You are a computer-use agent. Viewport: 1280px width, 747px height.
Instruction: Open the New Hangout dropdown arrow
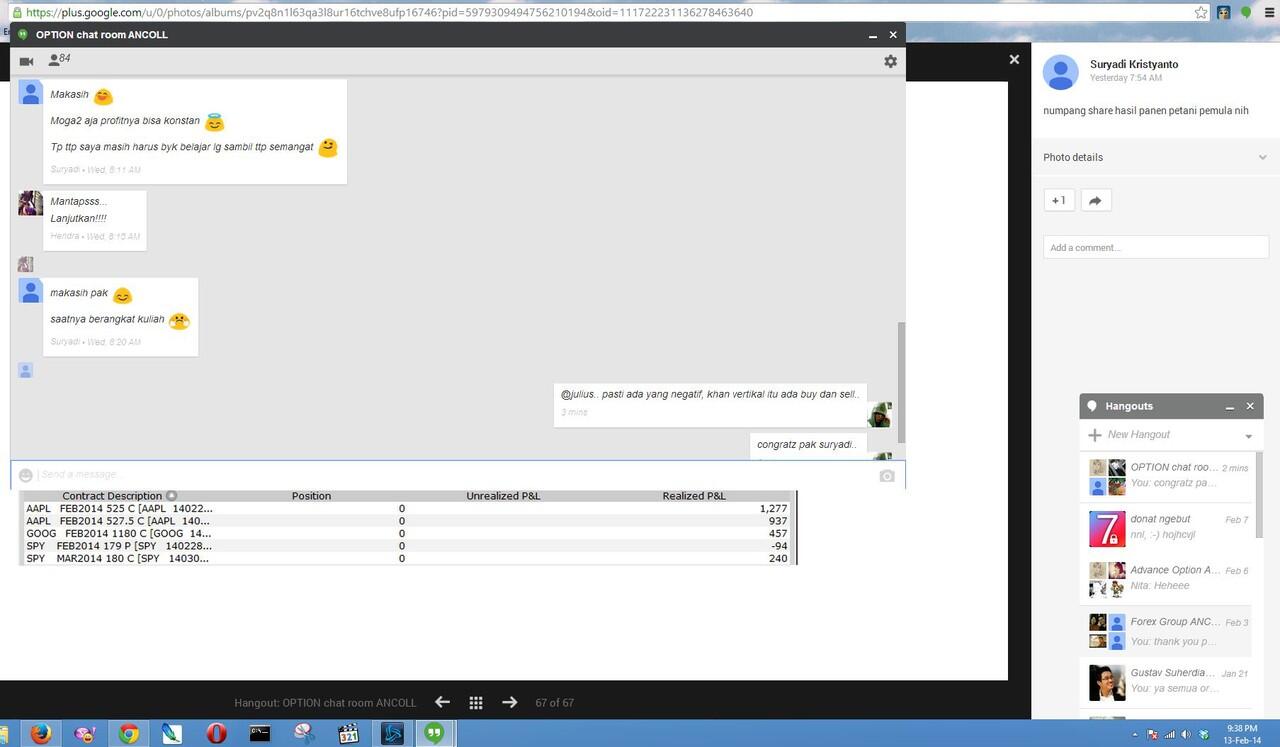click(1248, 436)
